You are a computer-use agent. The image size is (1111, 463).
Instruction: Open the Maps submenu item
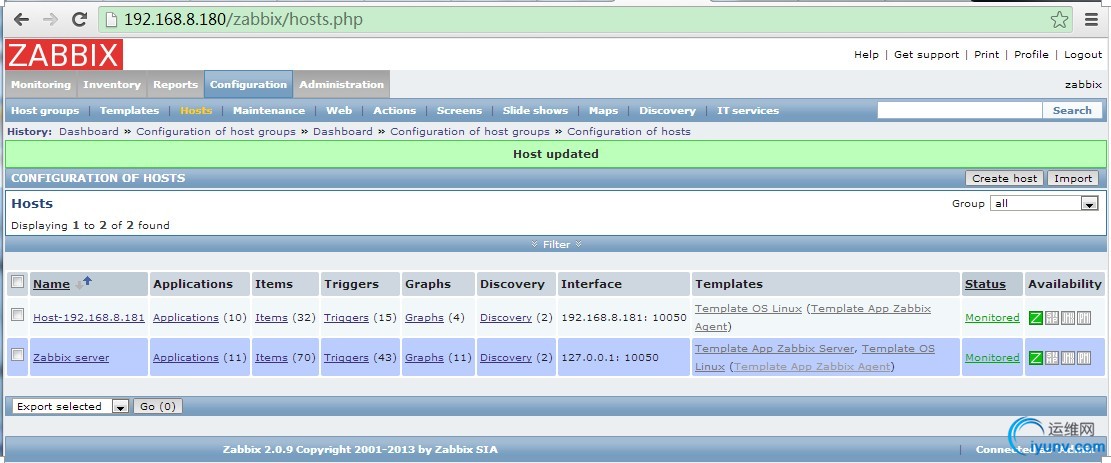(x=603, y=111)
